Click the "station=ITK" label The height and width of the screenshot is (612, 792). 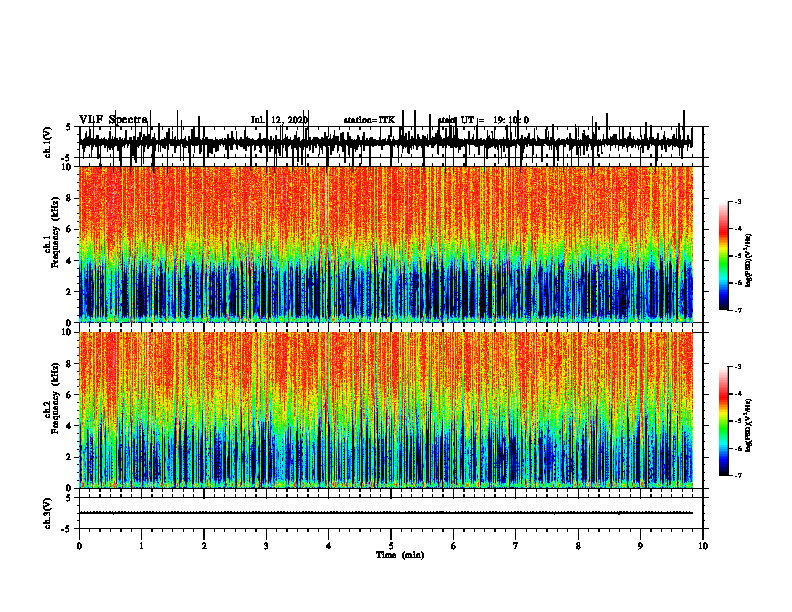369,120
